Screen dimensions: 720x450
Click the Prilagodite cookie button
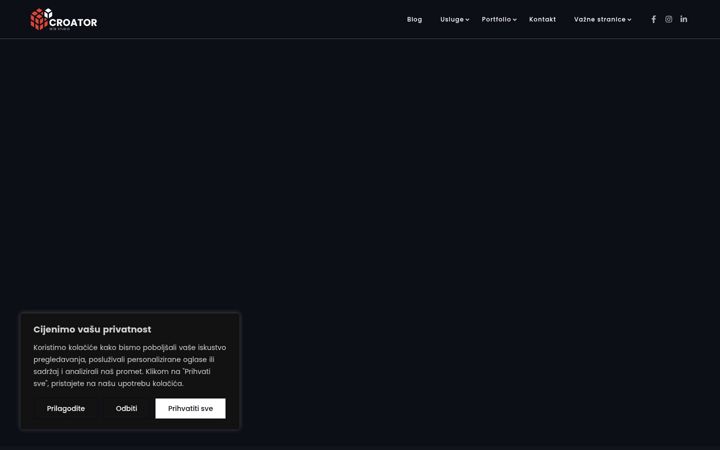(66, 408)
